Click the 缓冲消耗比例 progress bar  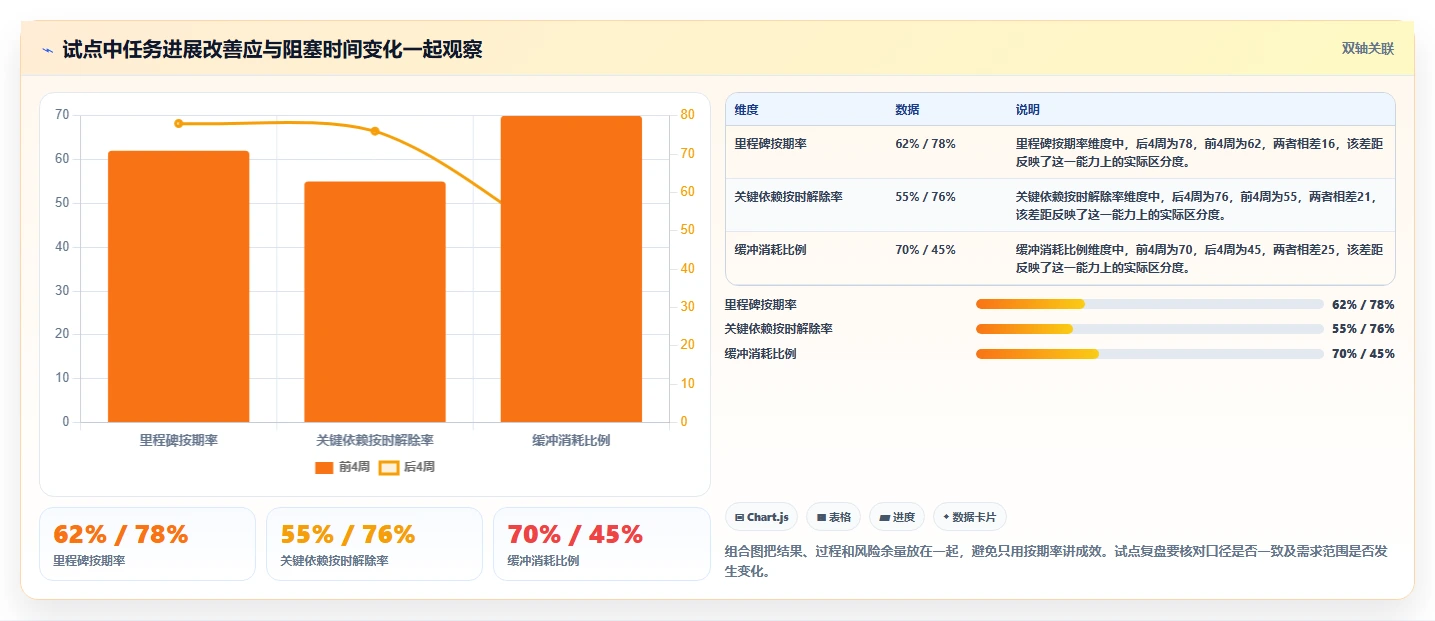tap(1150, 354)
